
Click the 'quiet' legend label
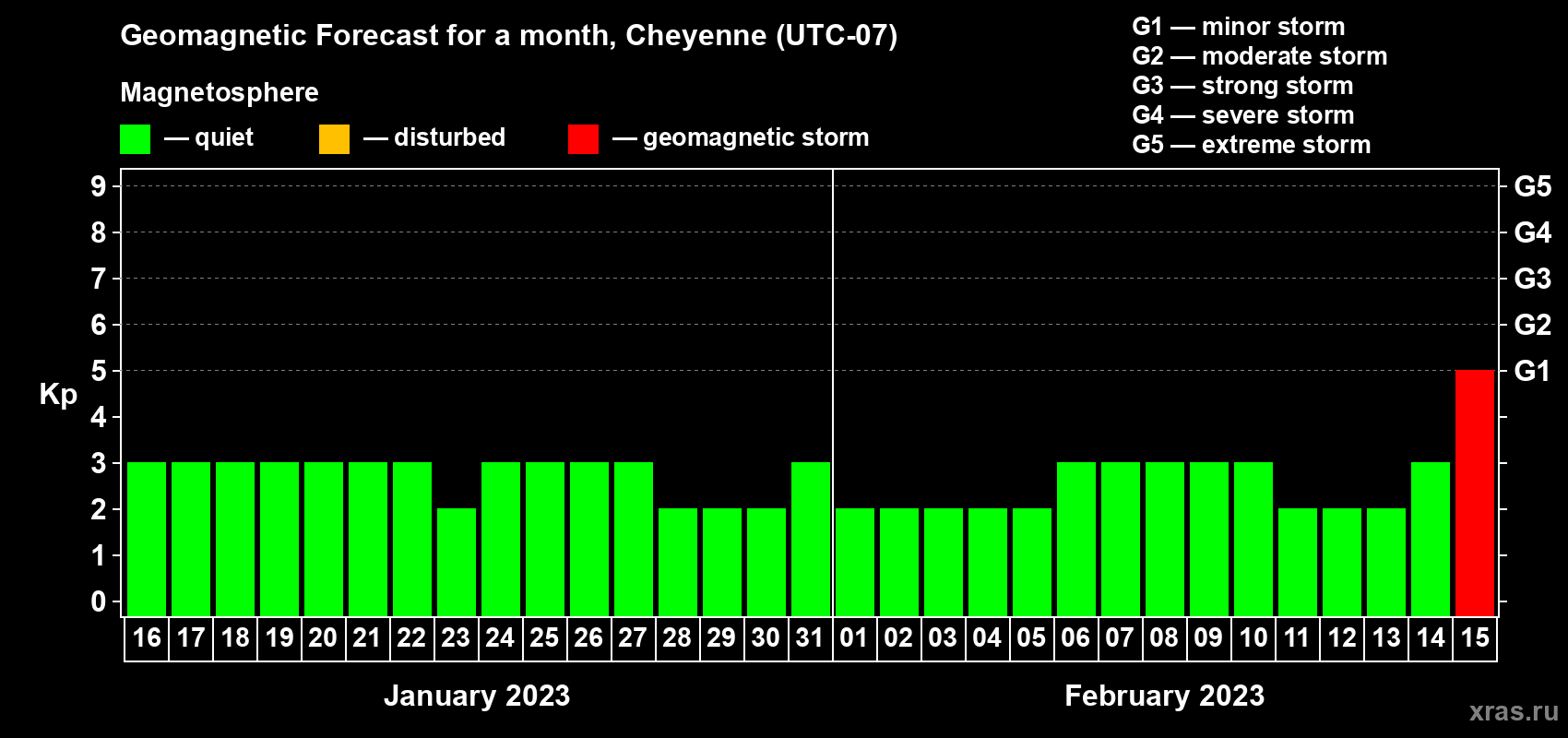coord(224,138)
